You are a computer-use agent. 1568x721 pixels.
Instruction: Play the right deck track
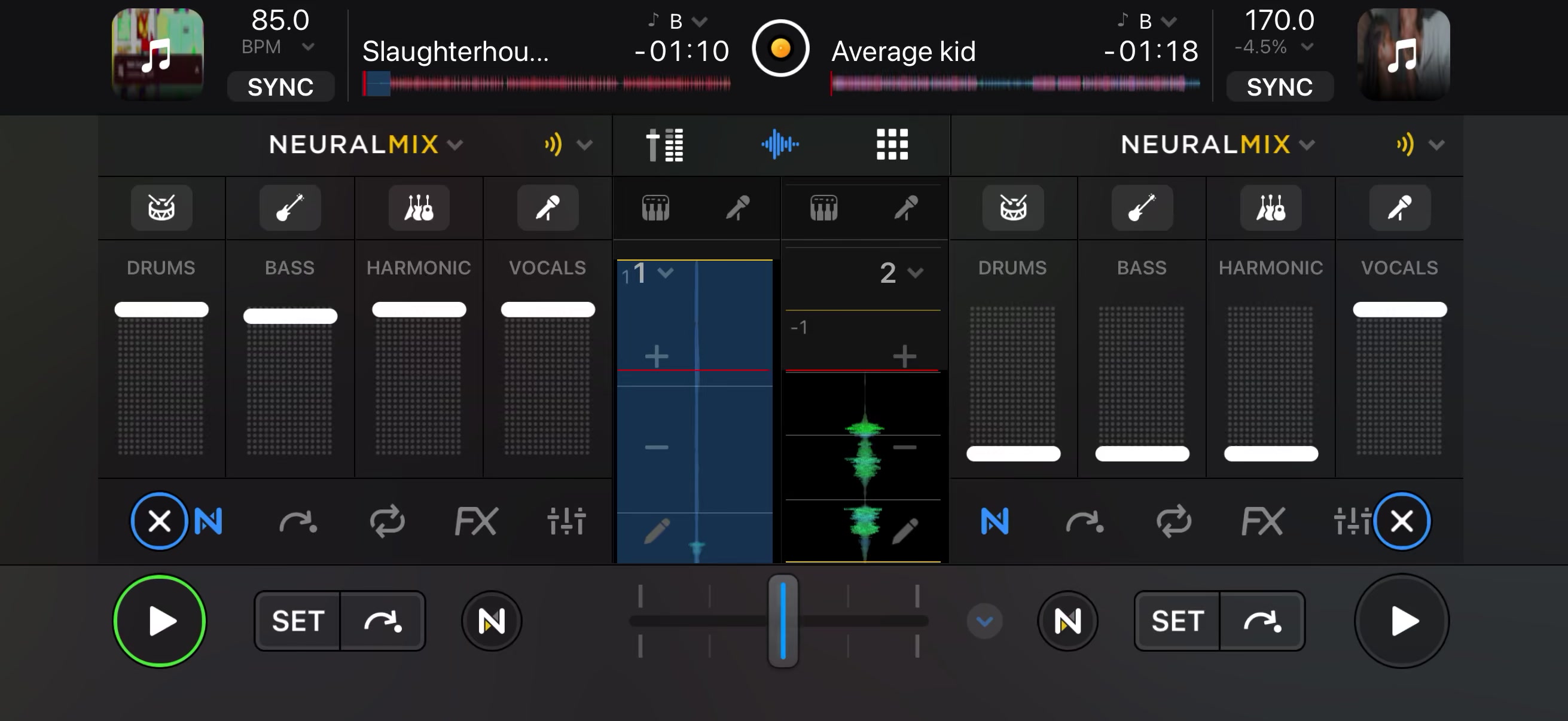pos(1402,621)
